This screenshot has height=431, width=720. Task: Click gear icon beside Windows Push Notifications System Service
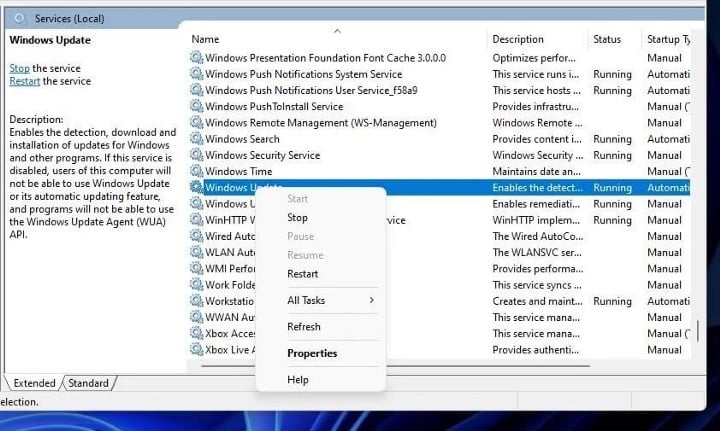tap(197, 73)
